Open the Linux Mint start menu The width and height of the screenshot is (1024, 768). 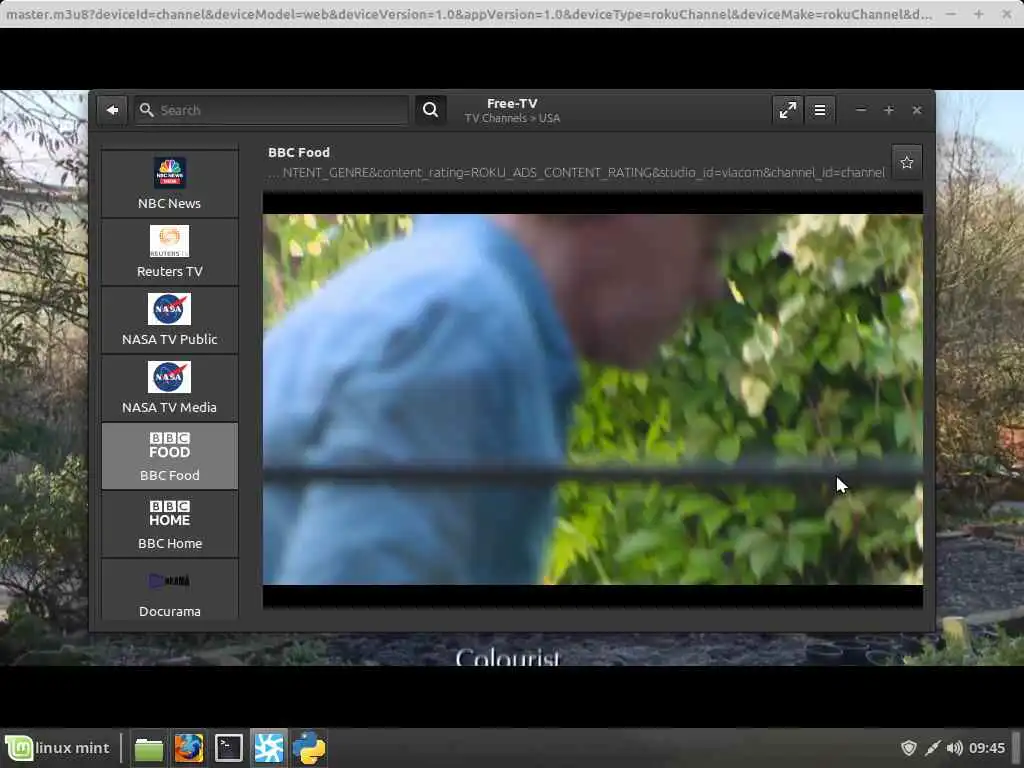tap(58, 748)
